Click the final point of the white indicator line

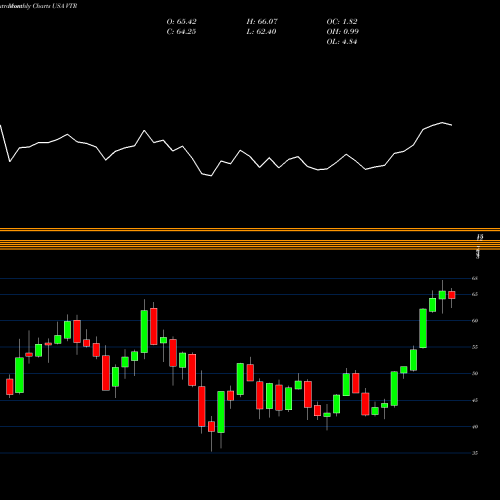tap(452, 125)
